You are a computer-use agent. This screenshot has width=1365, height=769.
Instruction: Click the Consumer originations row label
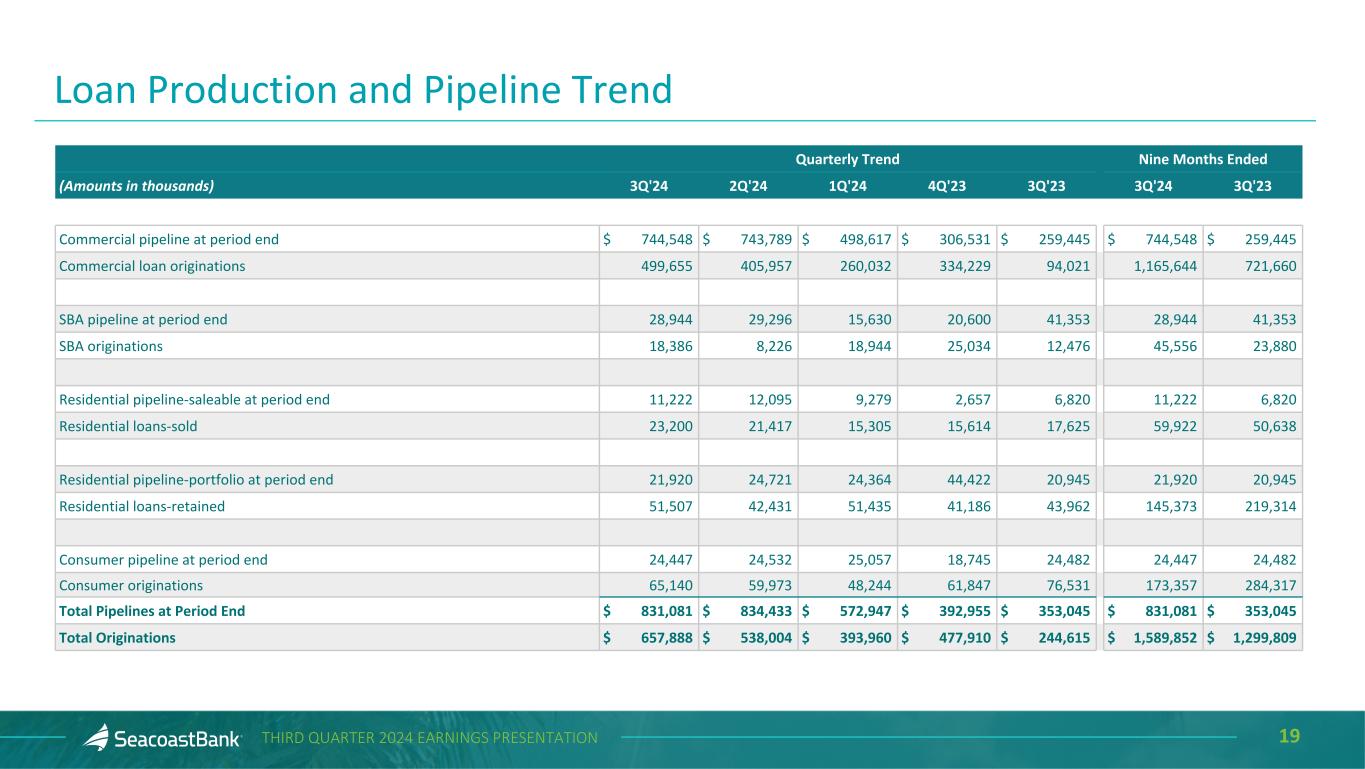[131, 585]
